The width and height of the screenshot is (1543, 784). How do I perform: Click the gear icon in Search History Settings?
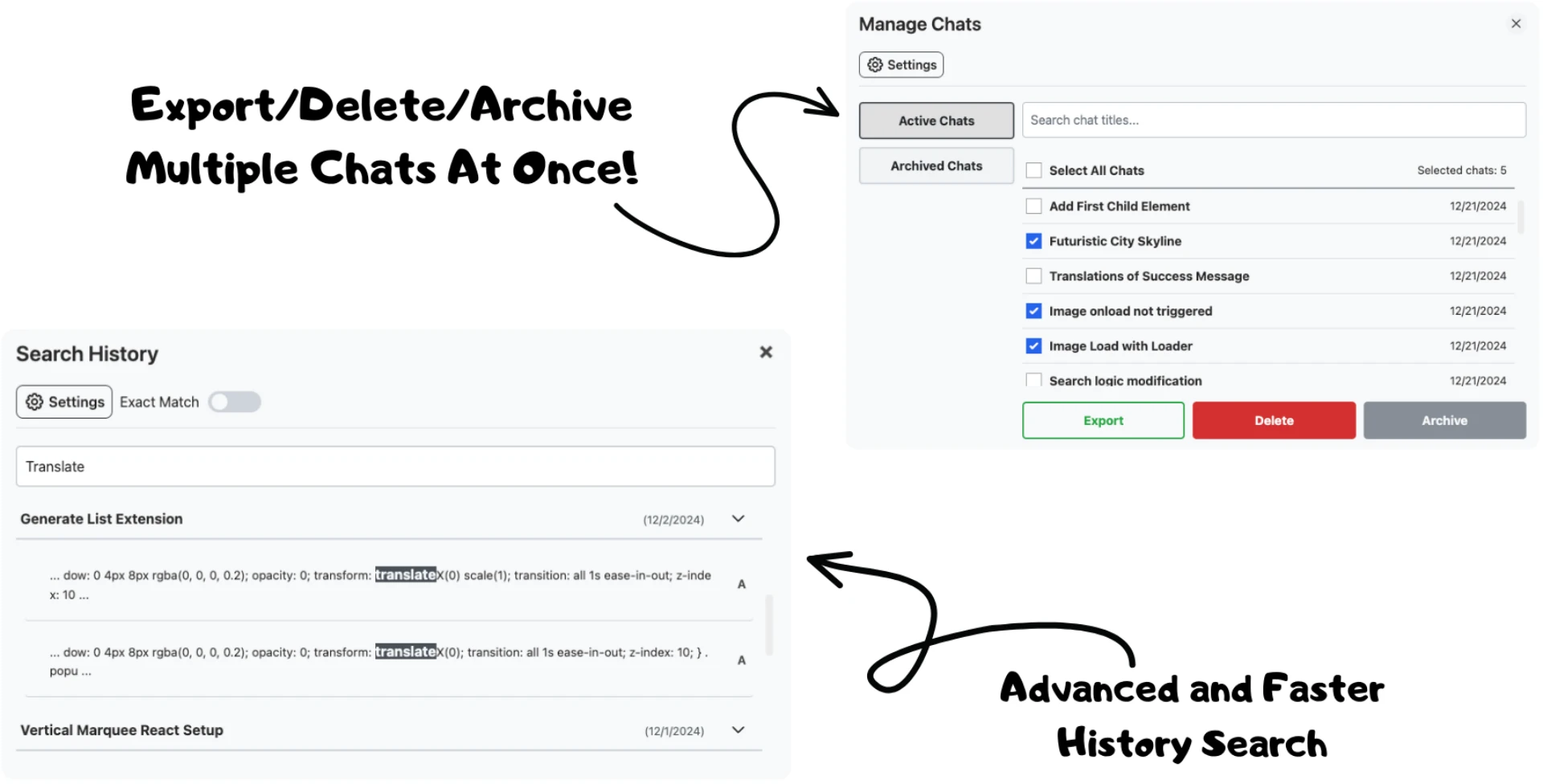pos(35,402)
